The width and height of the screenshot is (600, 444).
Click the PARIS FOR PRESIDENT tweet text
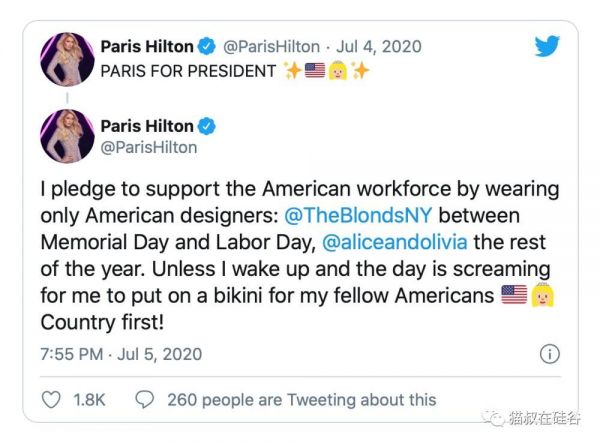click(187, 71)
